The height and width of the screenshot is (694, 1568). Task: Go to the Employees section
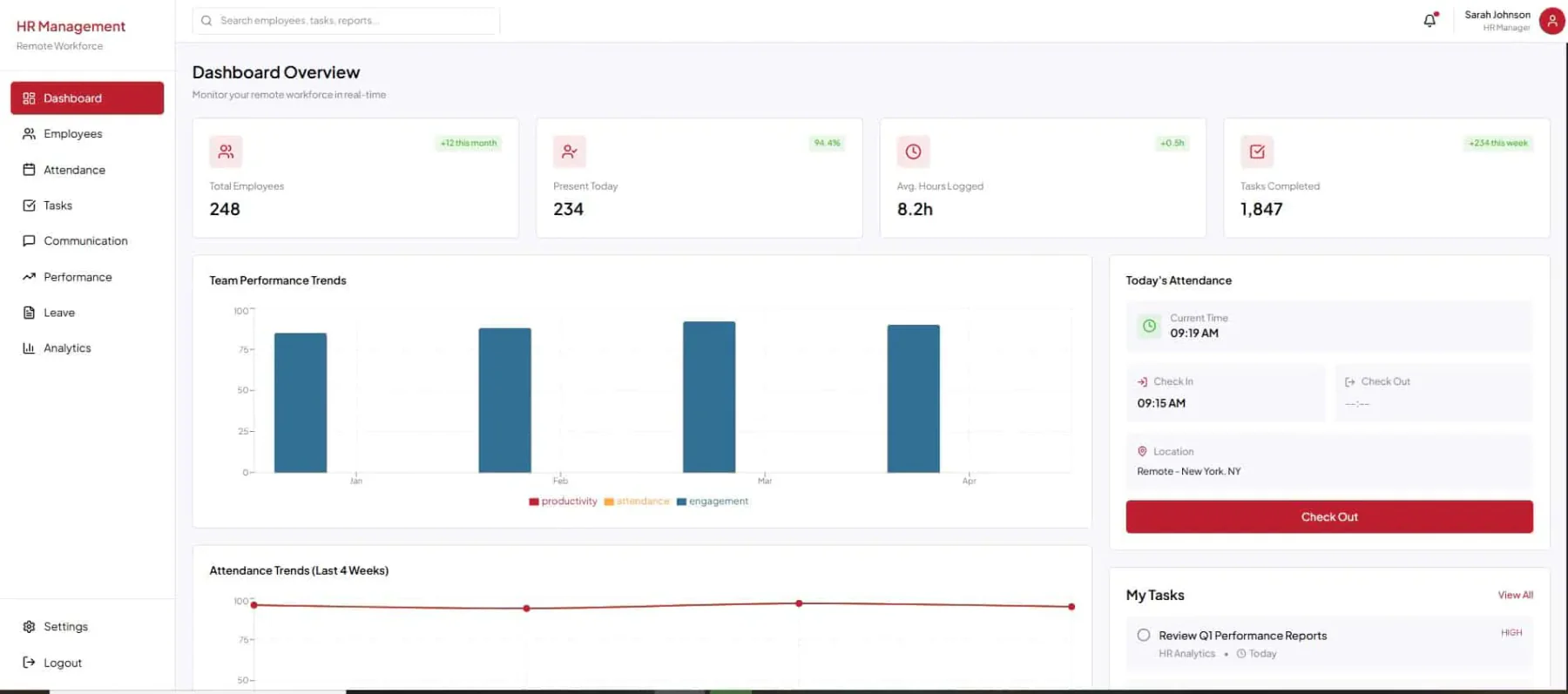[87, 134]
